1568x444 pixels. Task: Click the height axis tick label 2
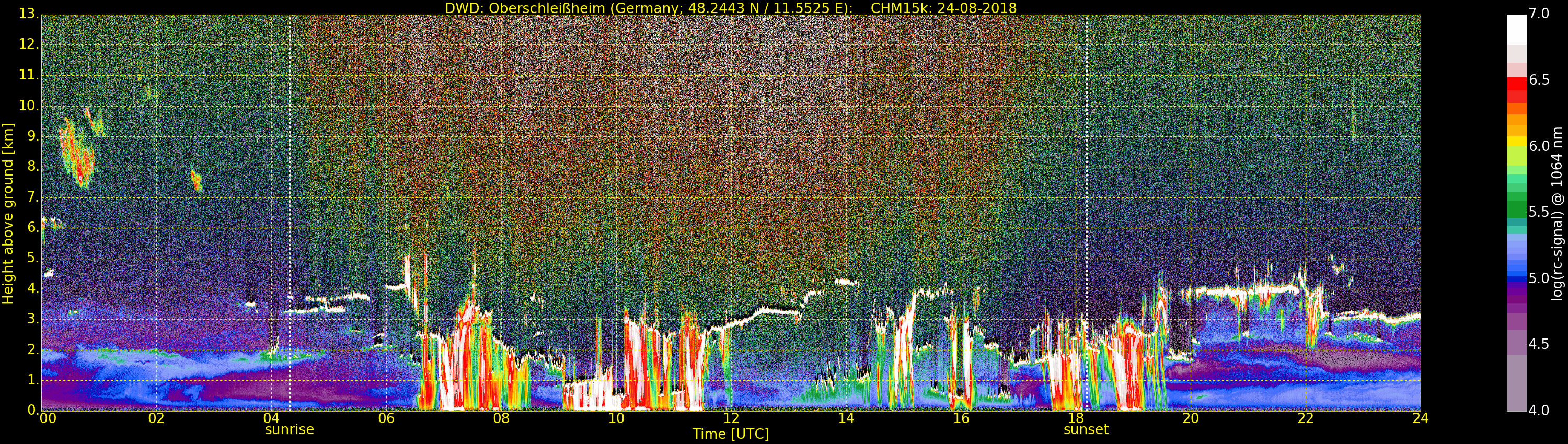coord(33,349)
